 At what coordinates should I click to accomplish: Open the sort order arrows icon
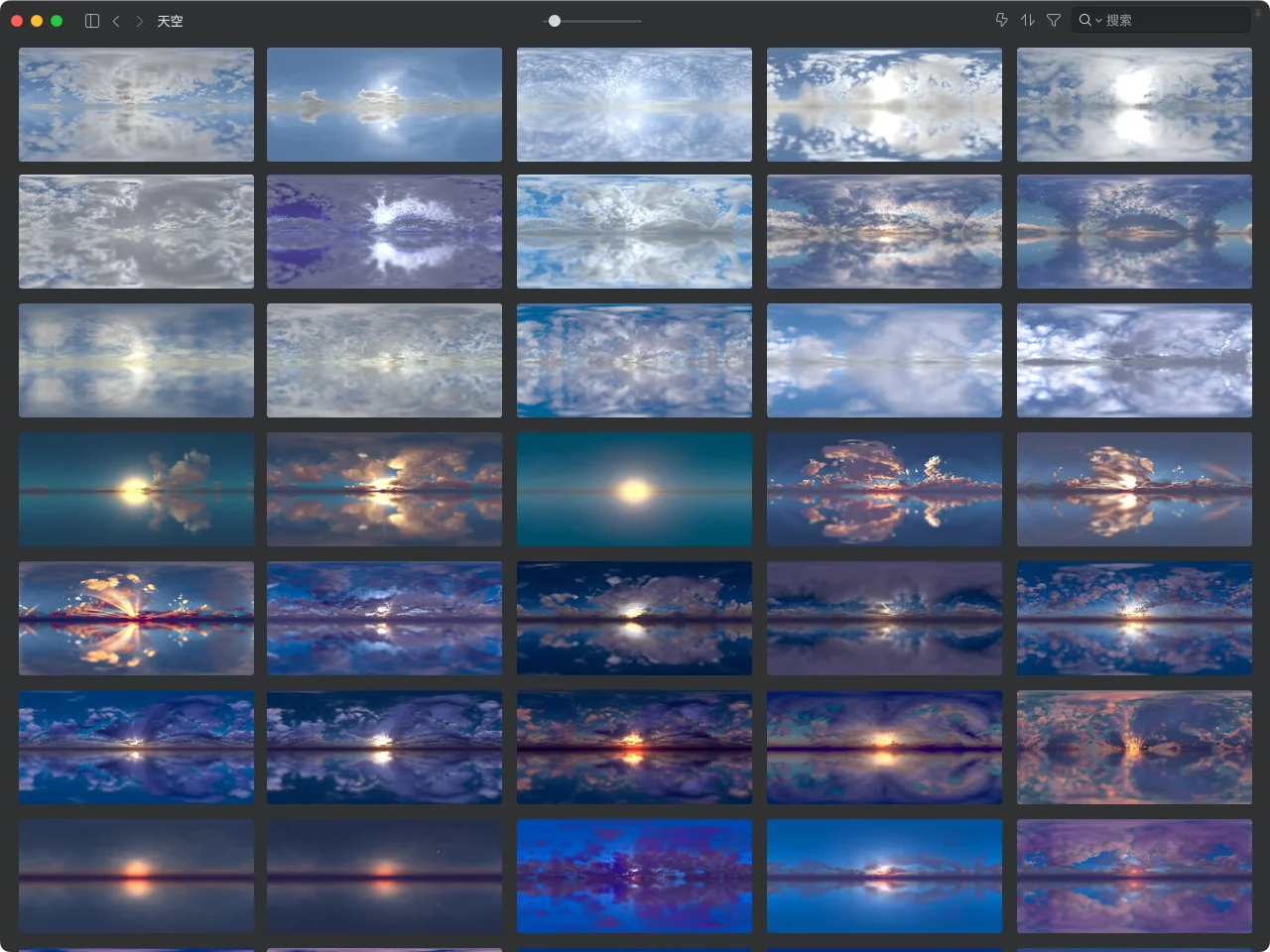(1028, 20)
